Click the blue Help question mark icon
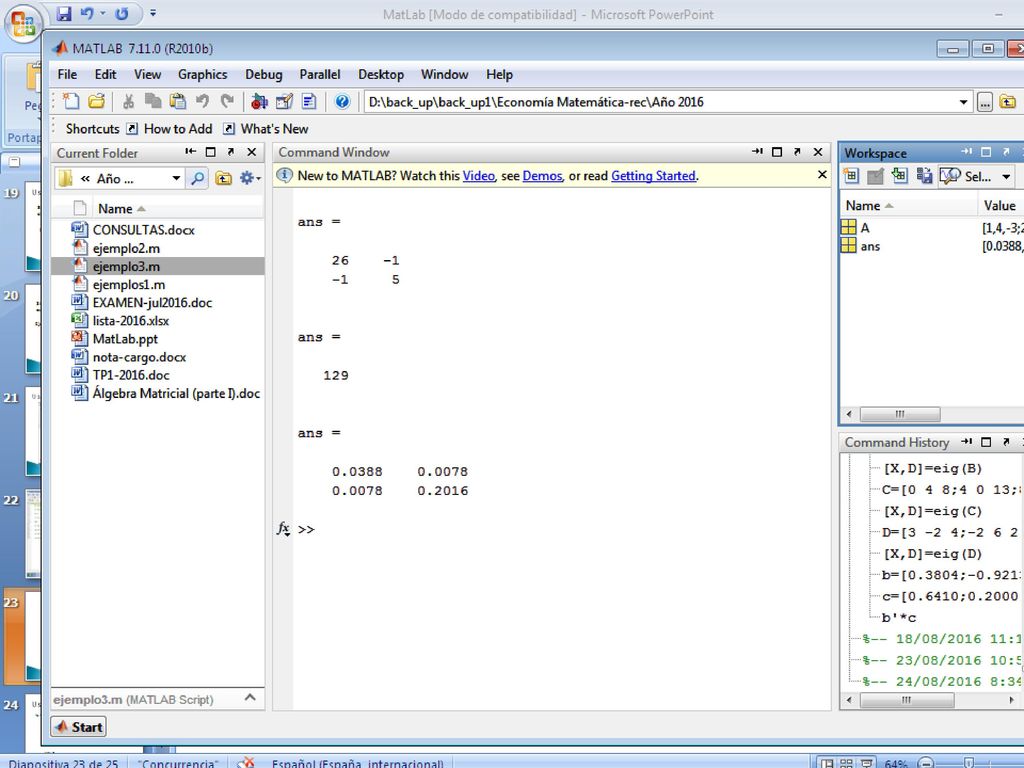1024x768 pixels. pos(342,101)
